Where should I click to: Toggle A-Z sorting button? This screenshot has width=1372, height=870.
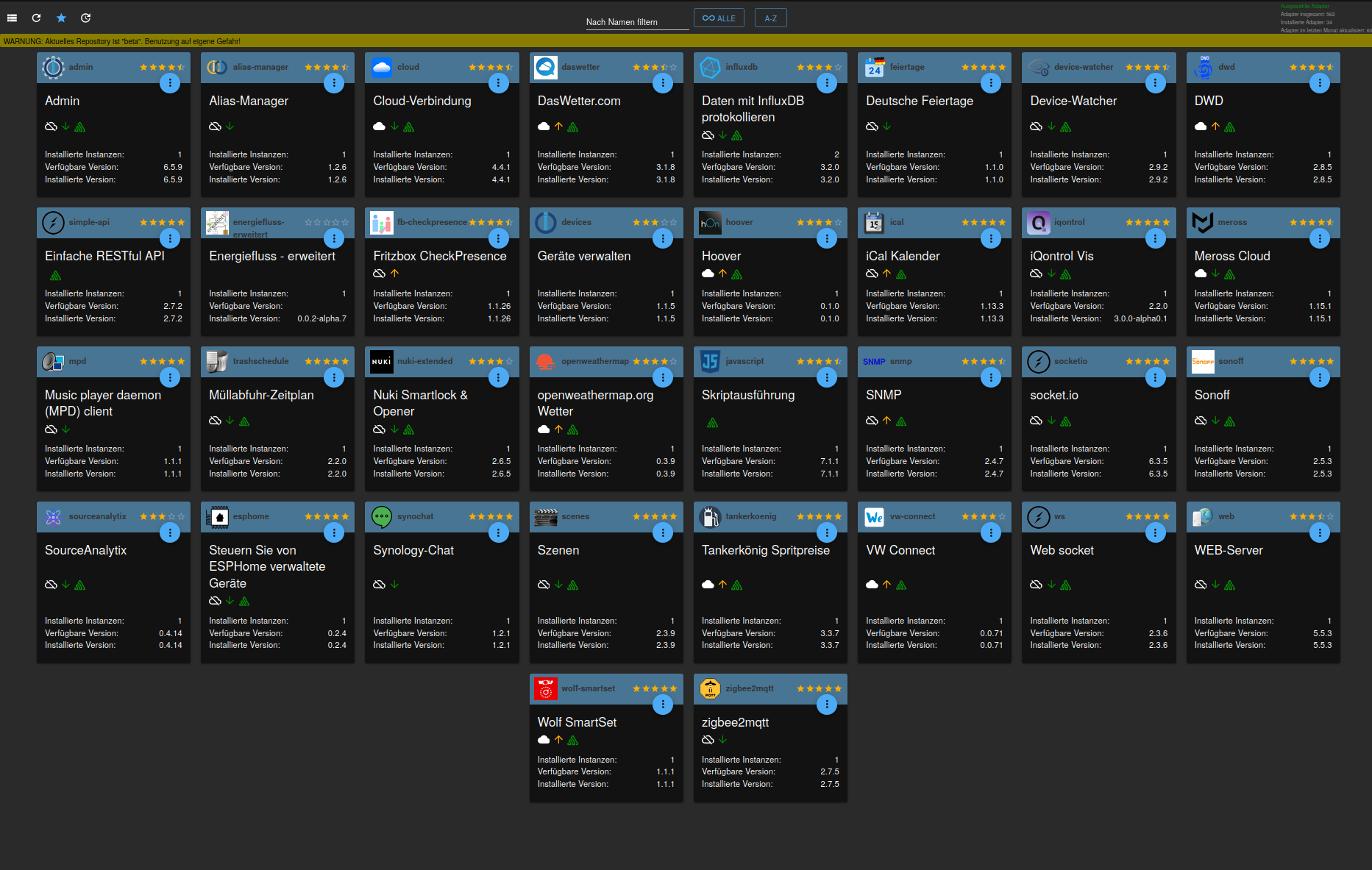(x=770, y=18)
